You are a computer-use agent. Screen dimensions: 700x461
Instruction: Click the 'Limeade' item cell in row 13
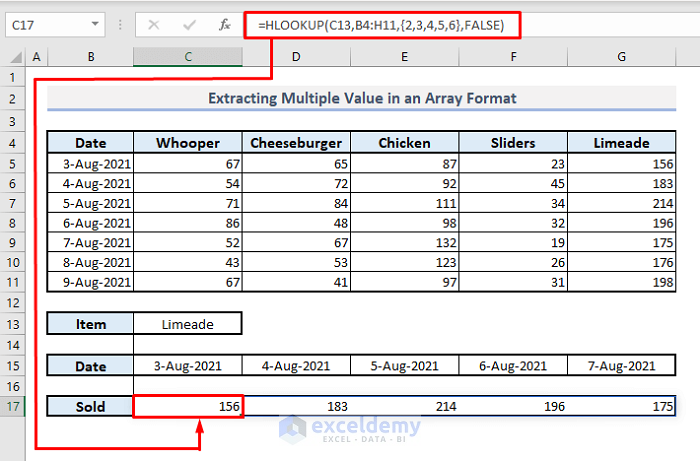click(188, 324)
